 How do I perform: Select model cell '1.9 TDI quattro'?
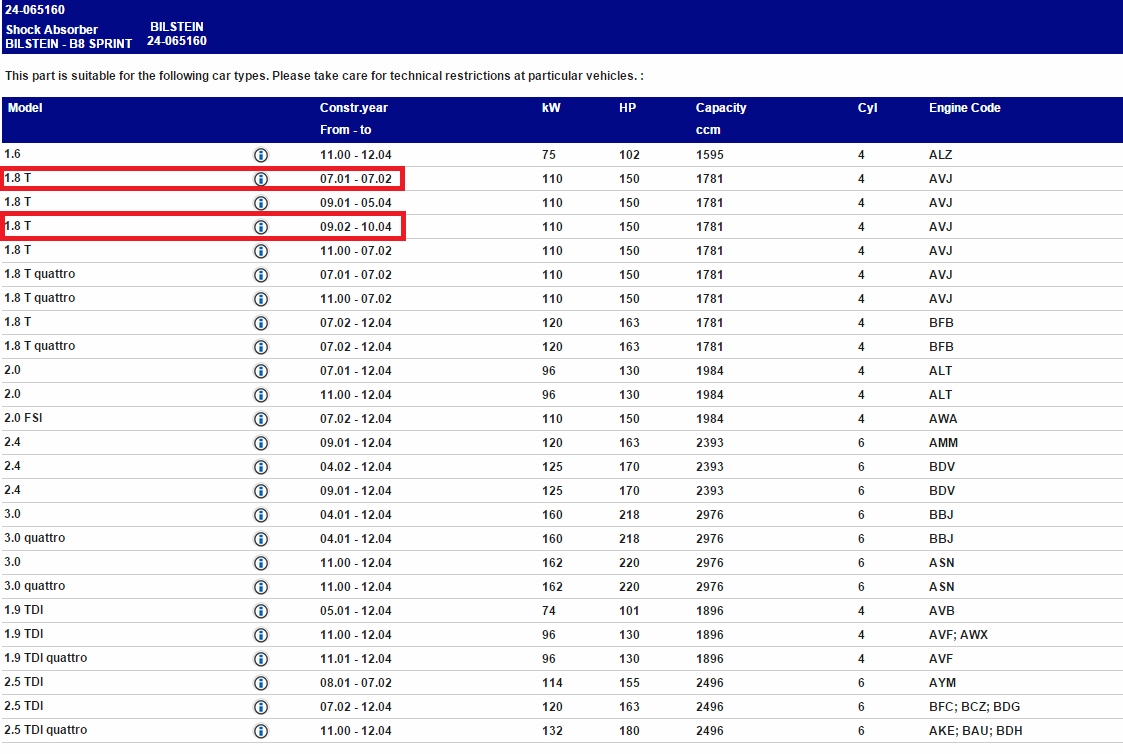click(x=46, y=658)
